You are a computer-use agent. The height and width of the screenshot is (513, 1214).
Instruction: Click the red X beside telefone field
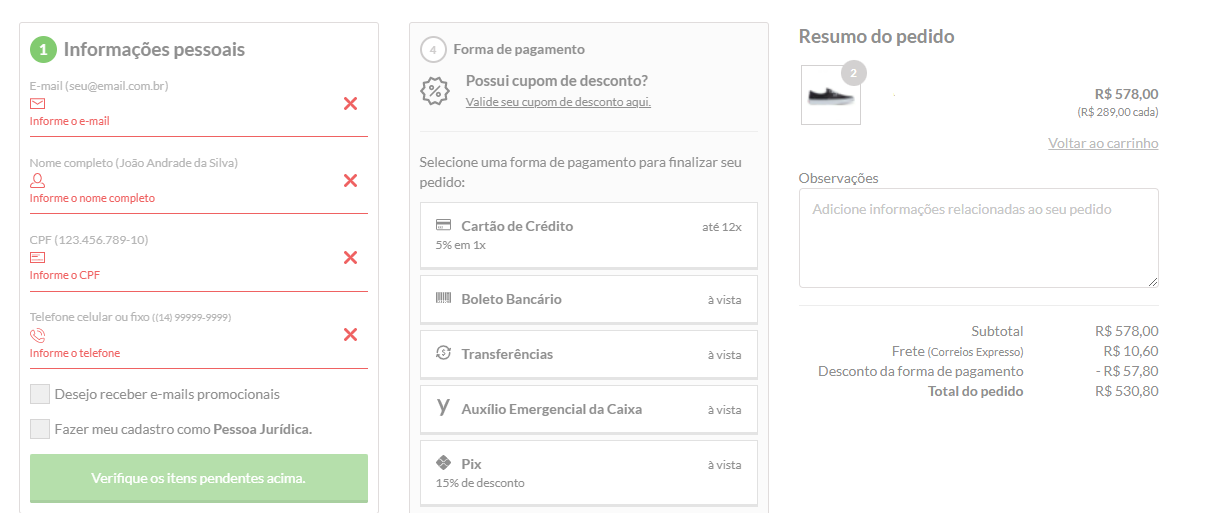click(x=350, y=334)
